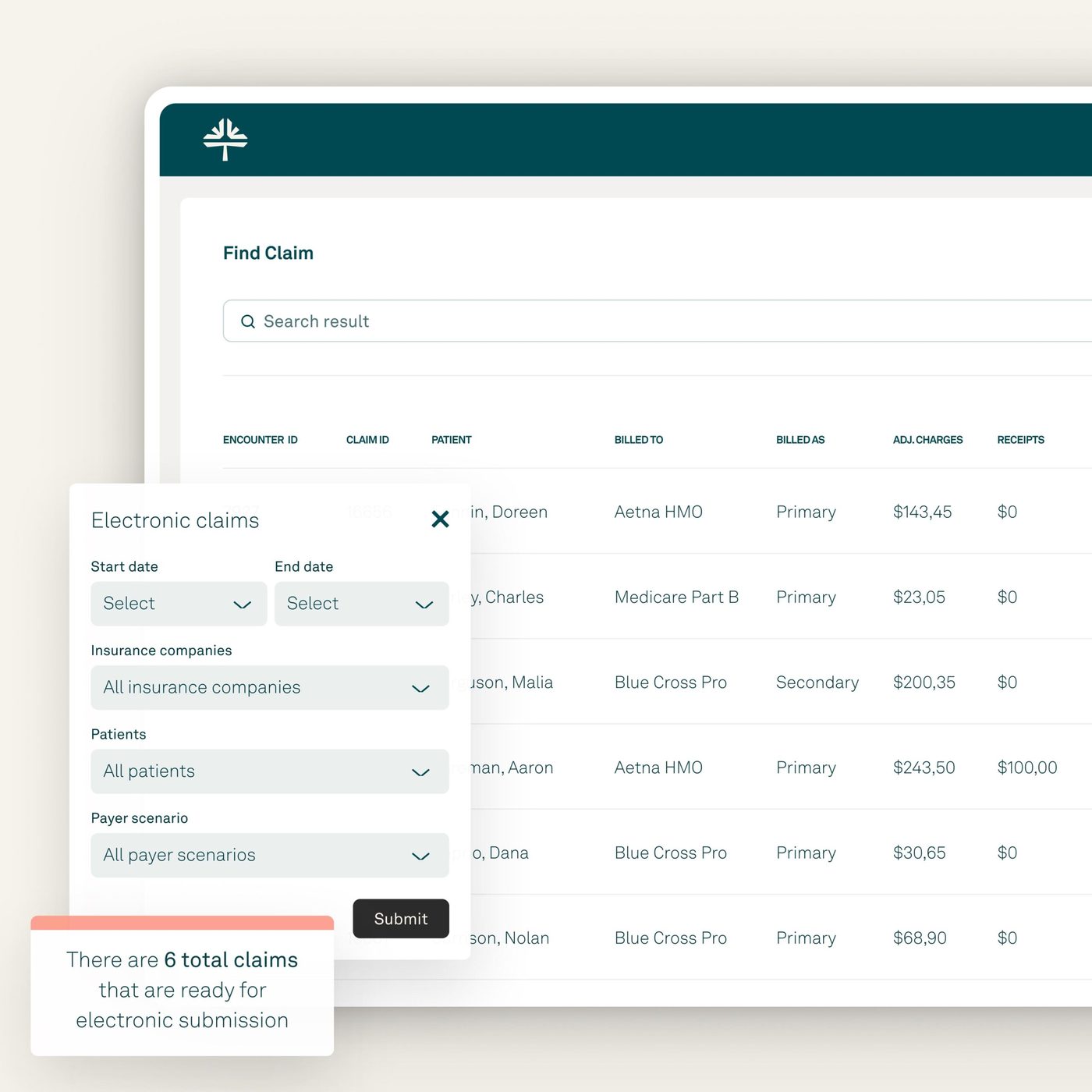Click the Submit button
The width and height of the screenshot is (1092, 1092).
(401, 918)
